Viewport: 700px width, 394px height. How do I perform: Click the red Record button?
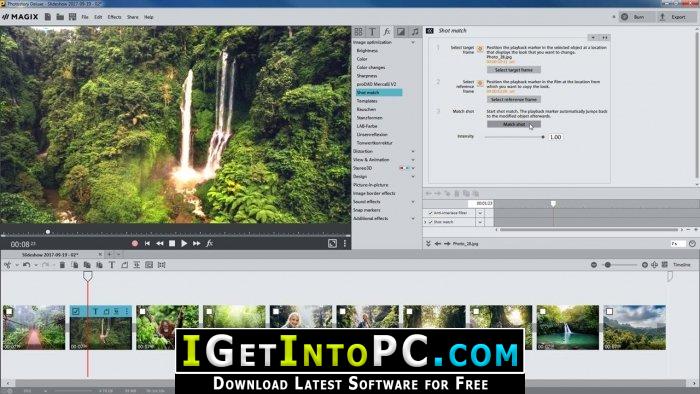point(135,244)
